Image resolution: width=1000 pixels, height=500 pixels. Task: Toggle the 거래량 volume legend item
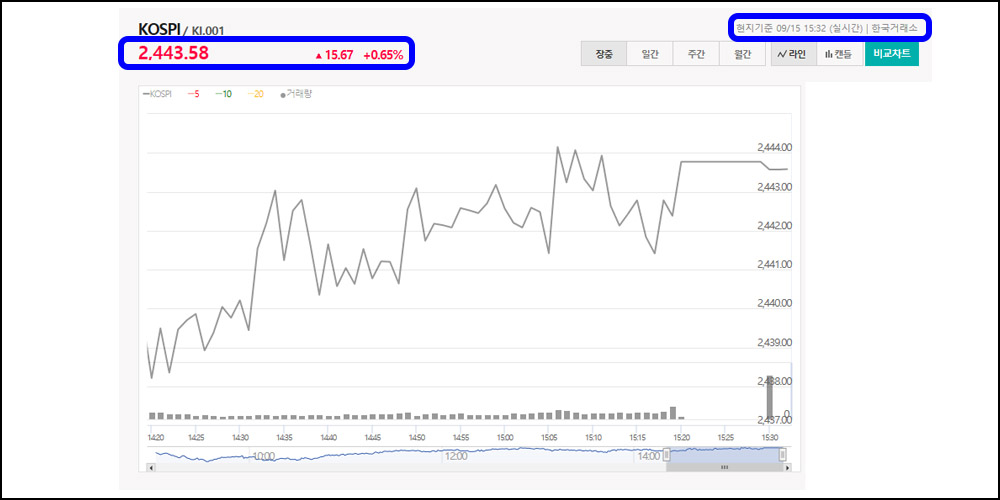click(x=297, y=94)
